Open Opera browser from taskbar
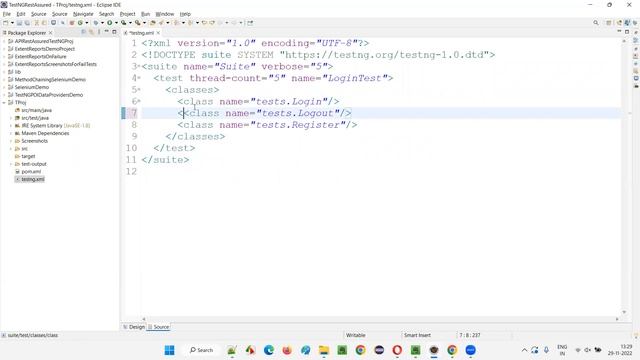 pyautogui.click(x=397, y=350)
